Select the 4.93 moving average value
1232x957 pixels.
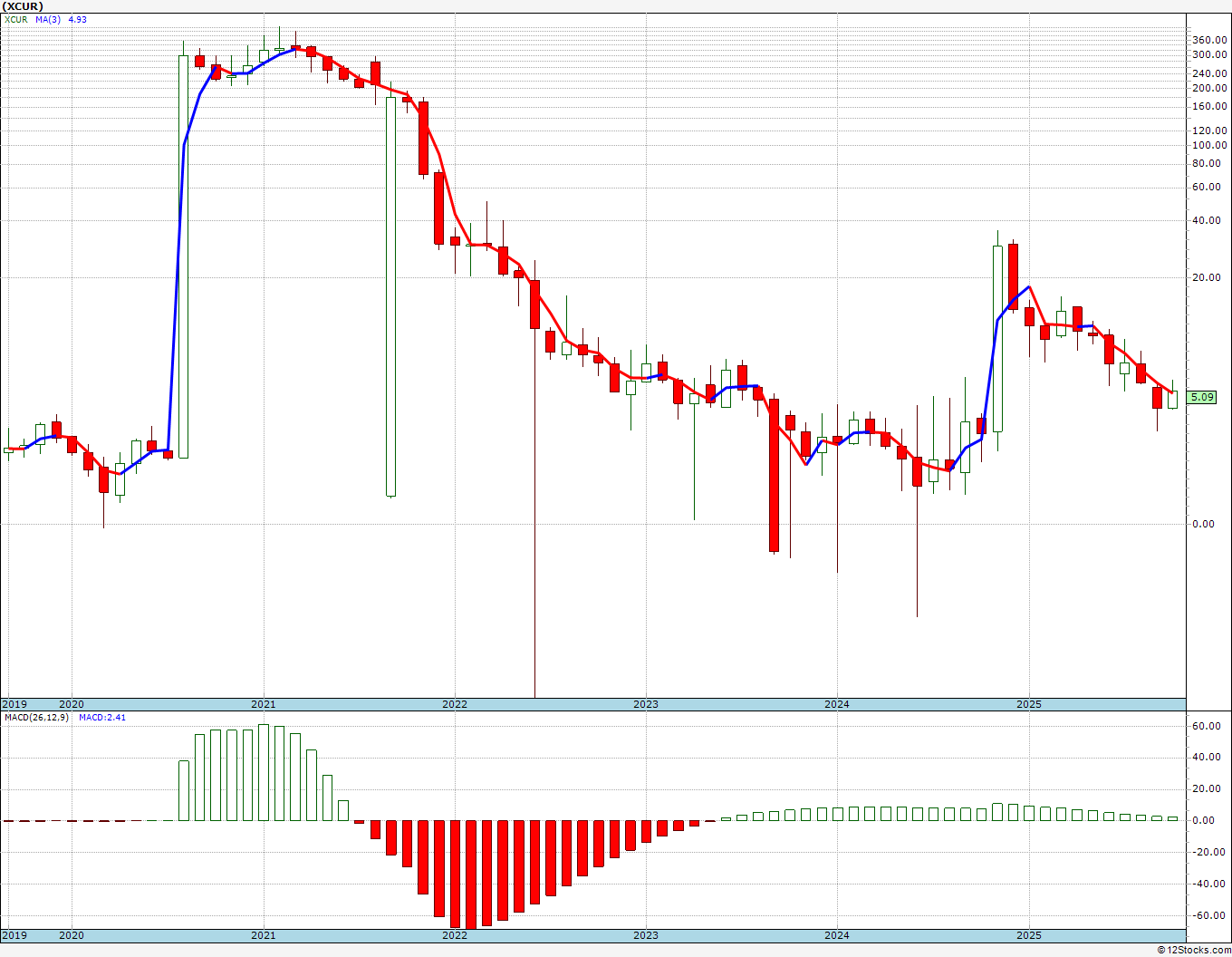[78, 19]
